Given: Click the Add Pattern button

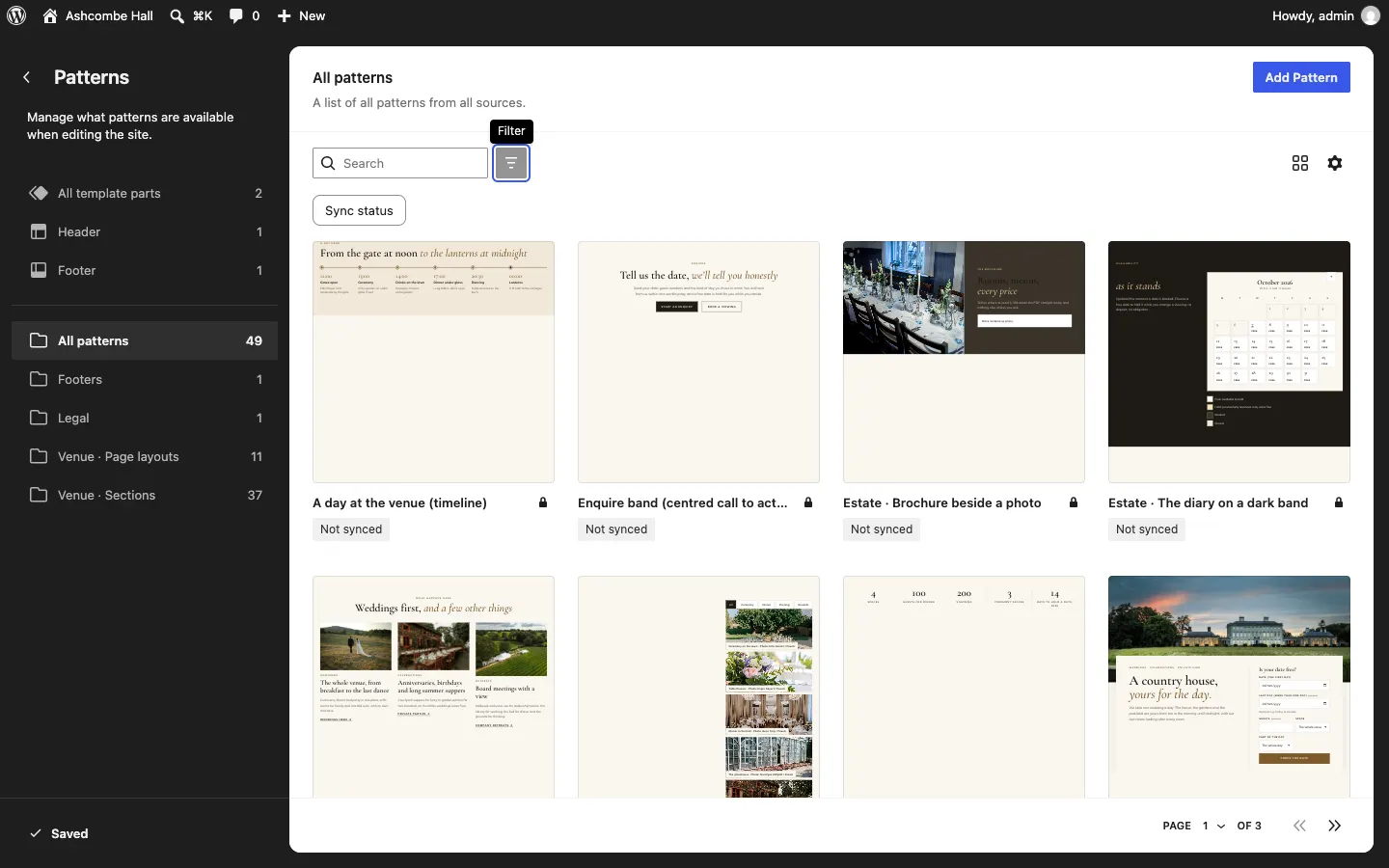Looking at the screenshot, I should pos(1301,77).
